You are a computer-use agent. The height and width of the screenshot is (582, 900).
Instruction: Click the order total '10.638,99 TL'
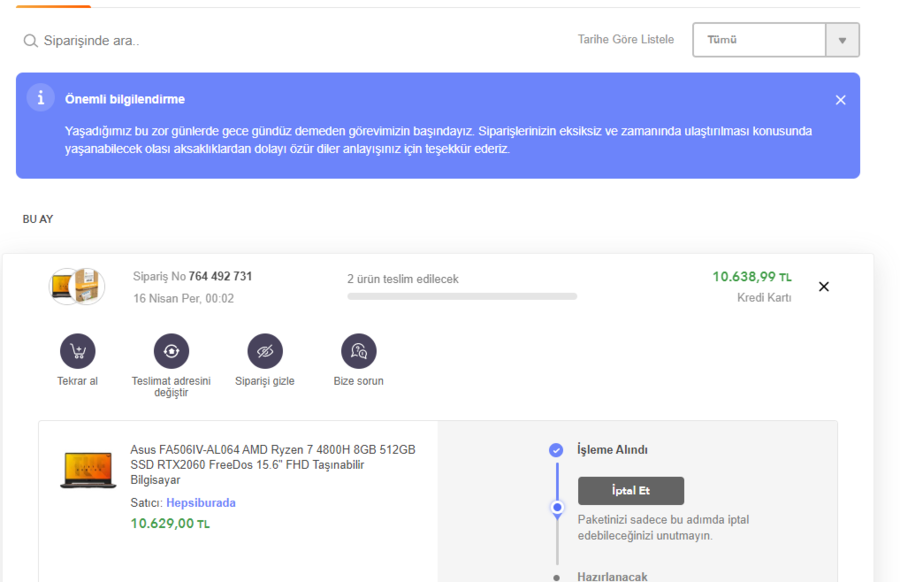[752, 277]
